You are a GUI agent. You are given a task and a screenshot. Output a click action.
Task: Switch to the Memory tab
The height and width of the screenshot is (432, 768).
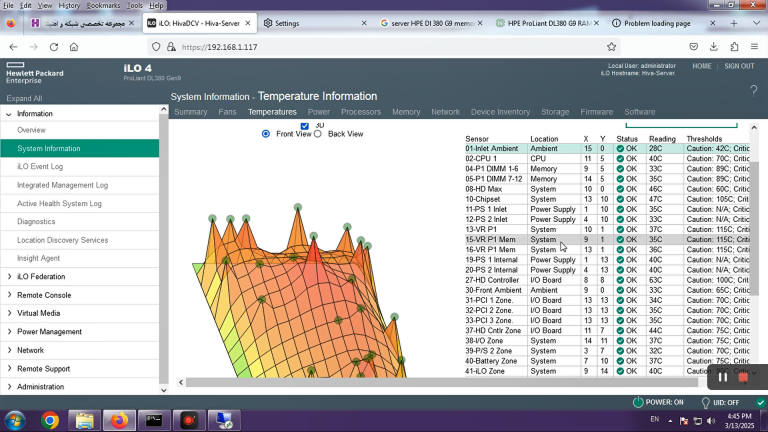pos(406,112)
